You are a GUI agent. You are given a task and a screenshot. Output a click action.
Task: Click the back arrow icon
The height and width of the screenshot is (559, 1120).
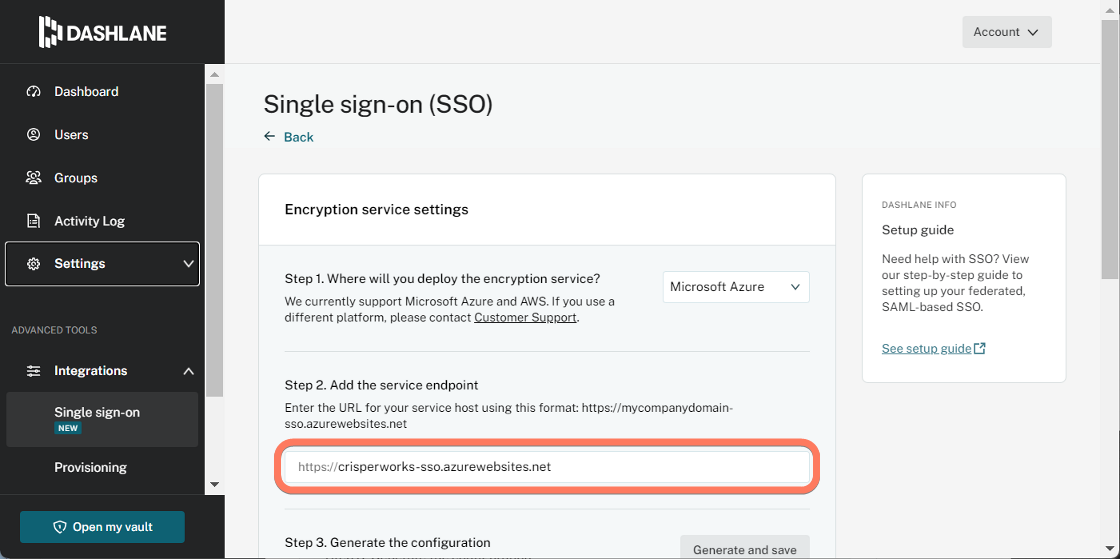[269, 136]
